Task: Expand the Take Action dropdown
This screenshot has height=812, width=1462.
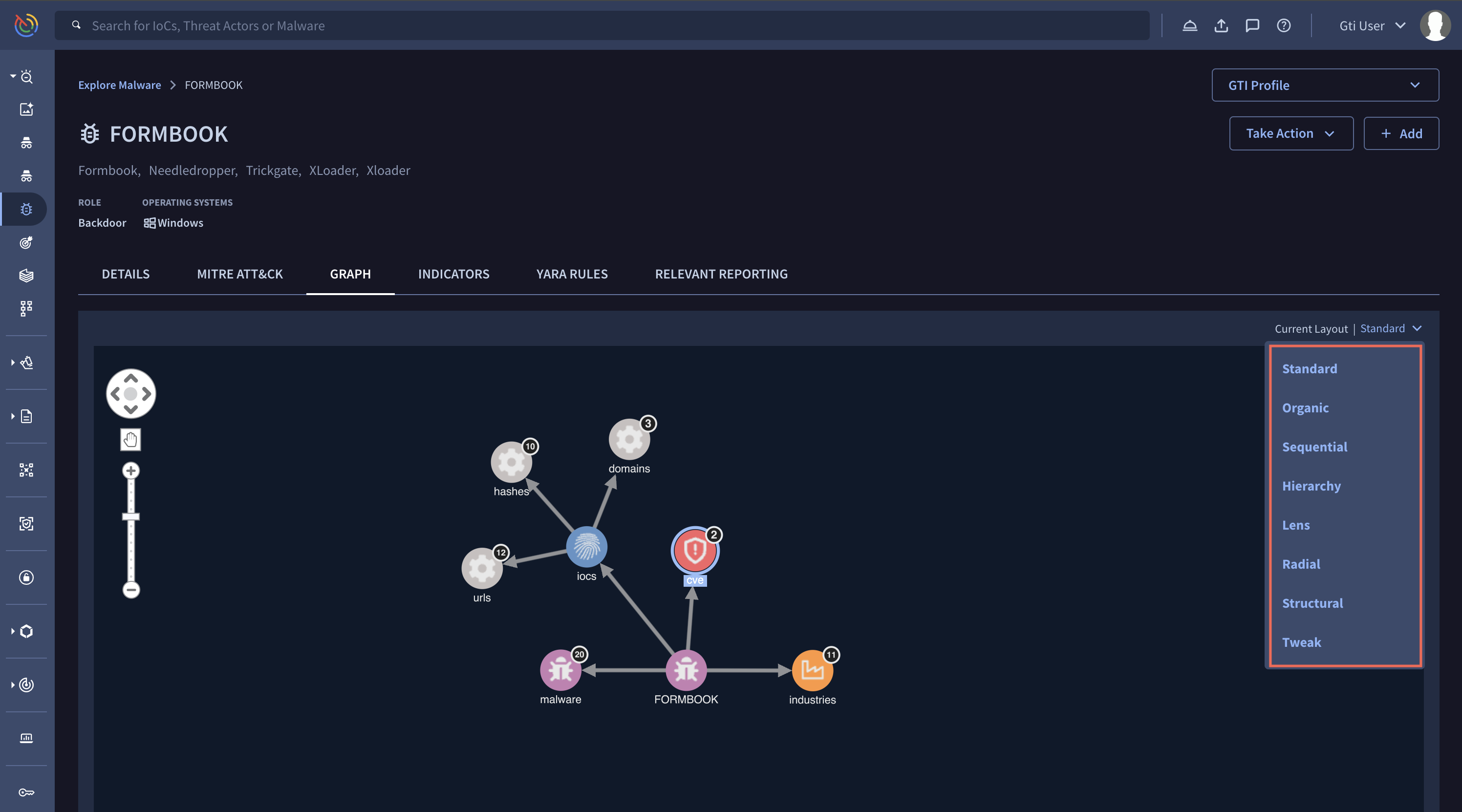Action: [x=1290, y=133]
